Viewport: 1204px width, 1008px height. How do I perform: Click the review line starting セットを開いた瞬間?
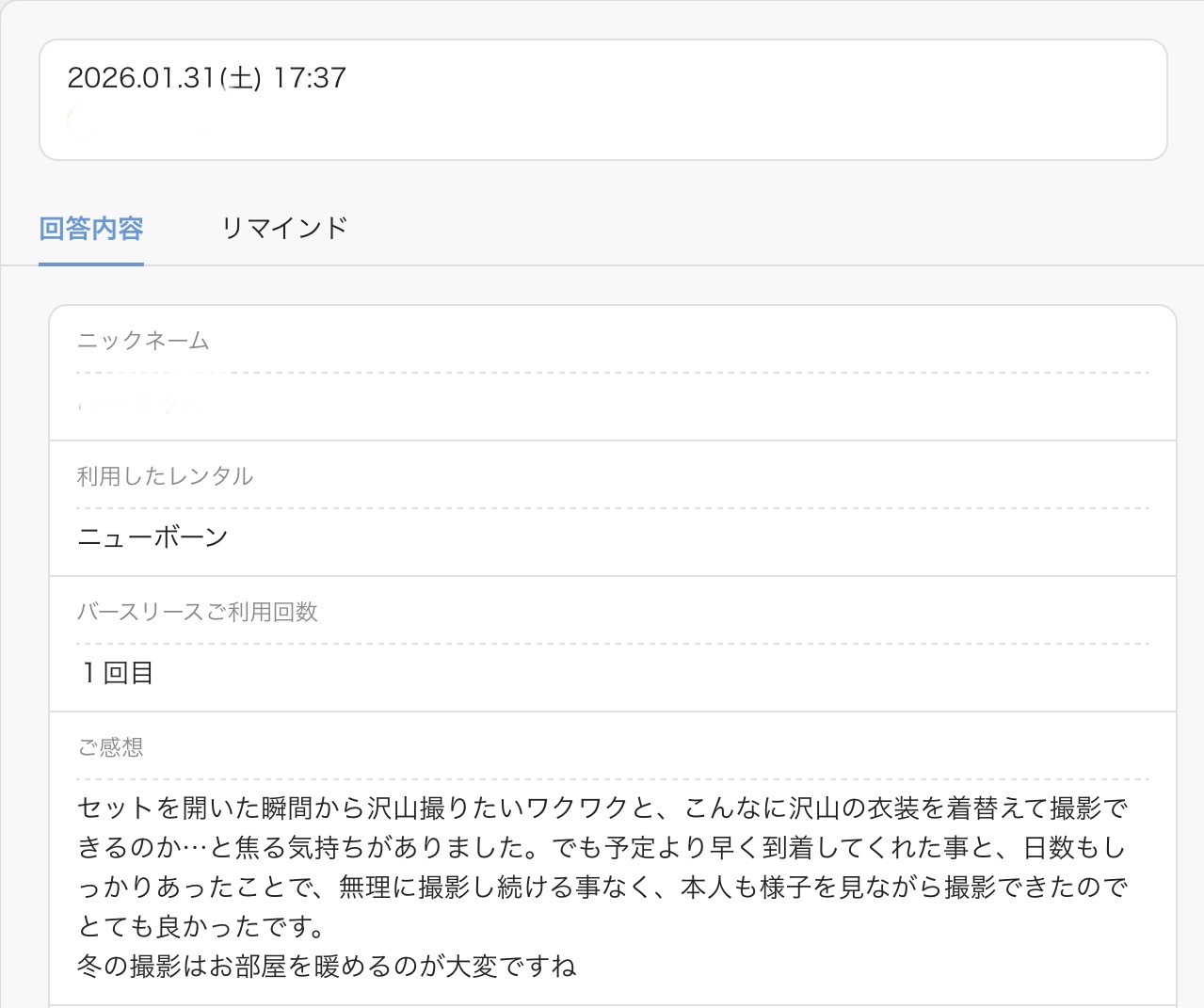pos(602,808)
